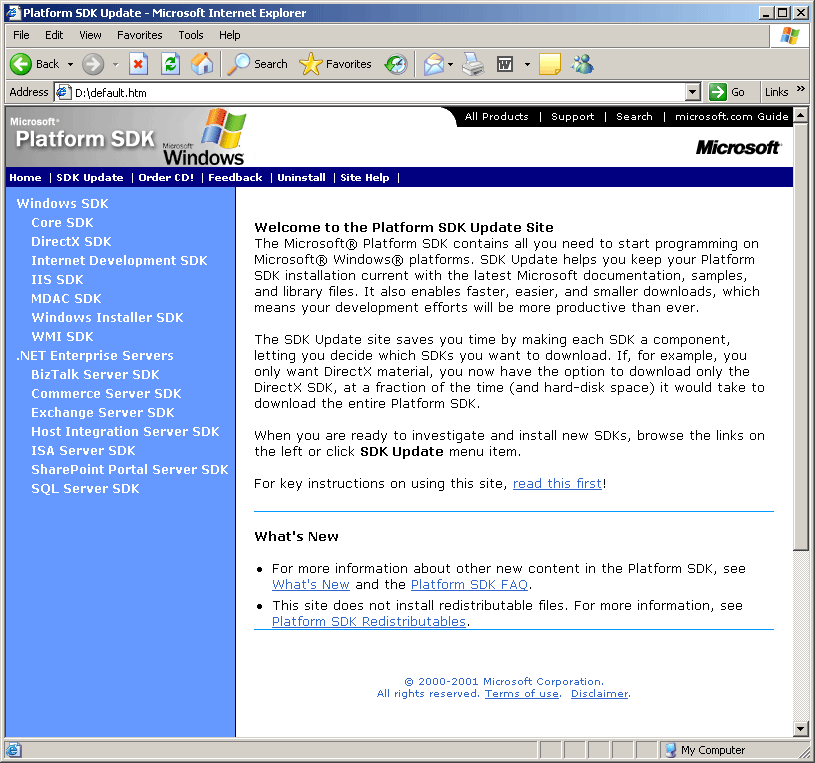Select DirectX SDK in sidebar
The image size is (815, 763).
71,242
